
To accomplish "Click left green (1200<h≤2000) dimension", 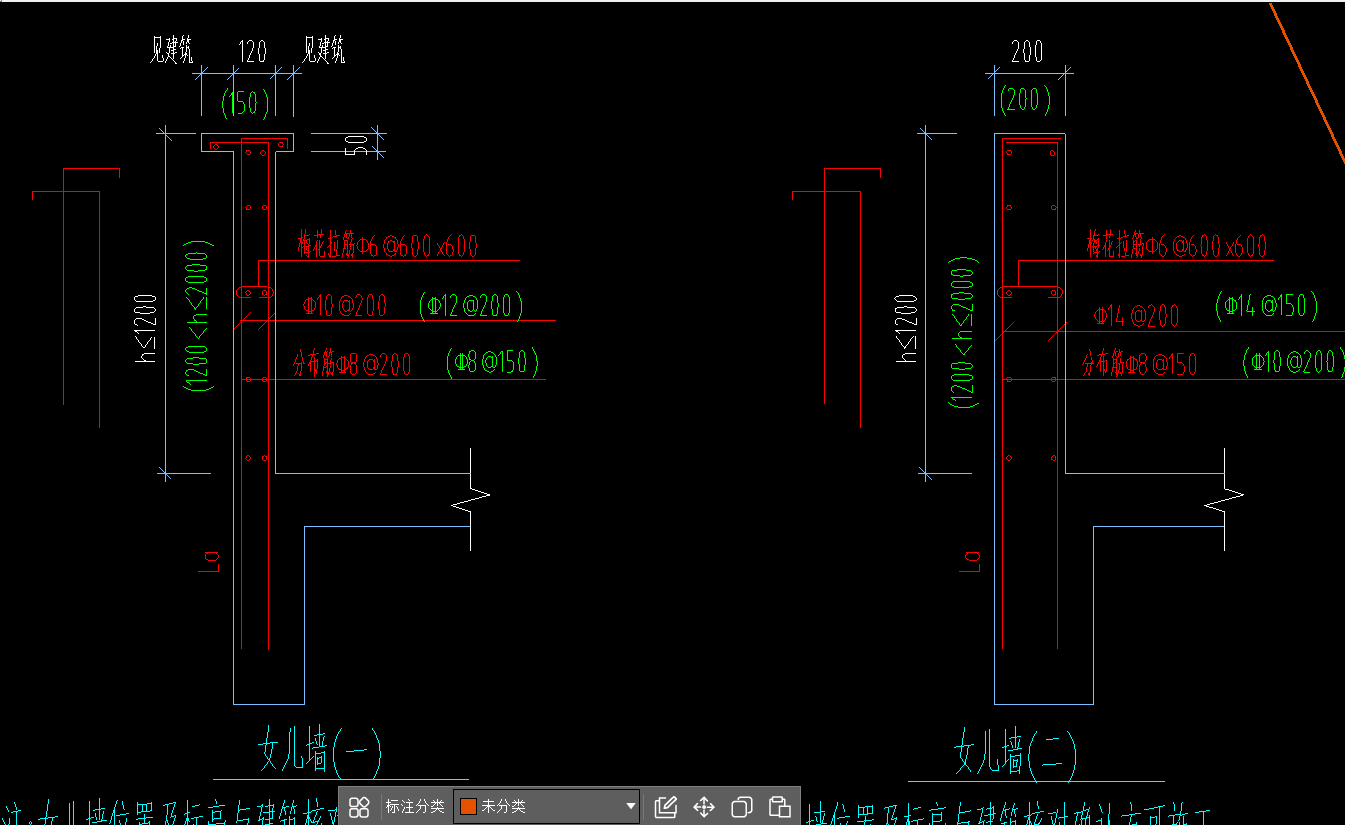I will click(198, 315).
